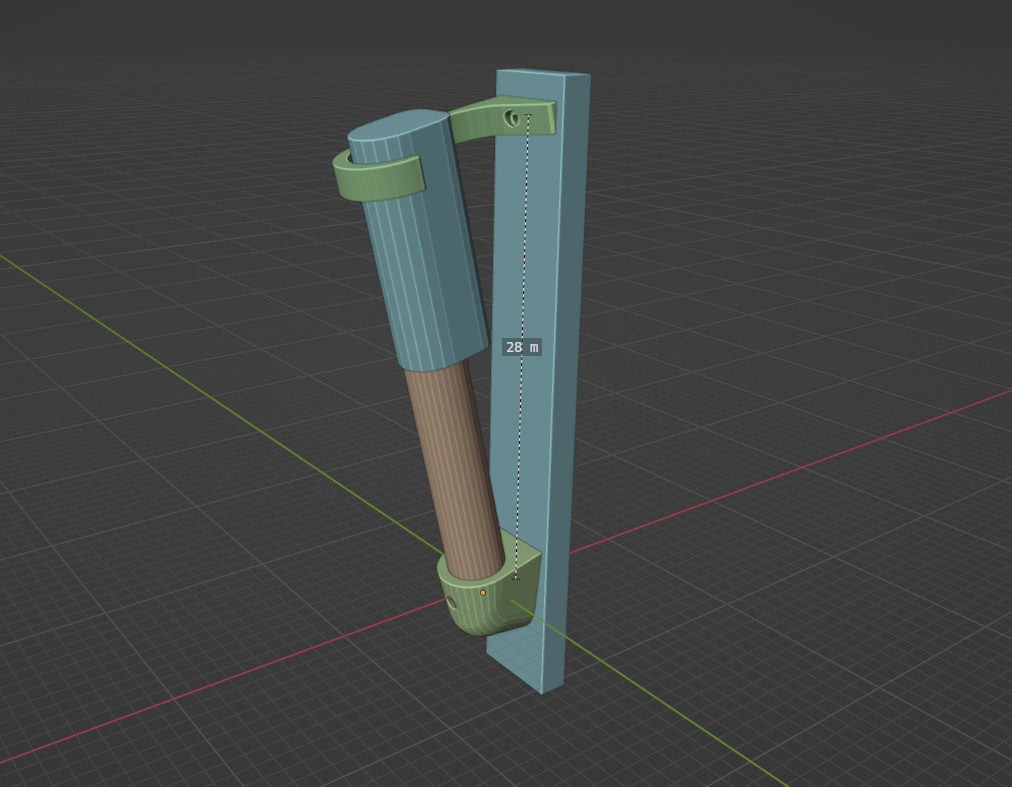Click the top endpoint of measurement line
Viewport: 1012px width, 787px height.
(528, 116)
